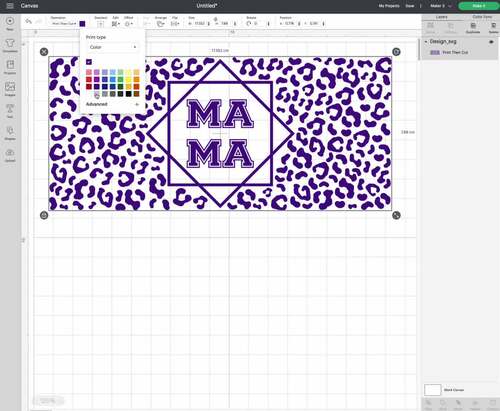Viewport: 500px width, 411px height.
Task: Pick the orange color swatch
Action: tap(136, 79)
